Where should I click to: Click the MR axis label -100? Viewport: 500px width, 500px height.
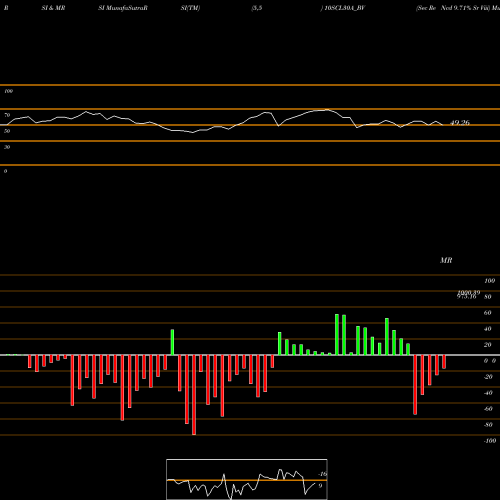coord(490,441)
